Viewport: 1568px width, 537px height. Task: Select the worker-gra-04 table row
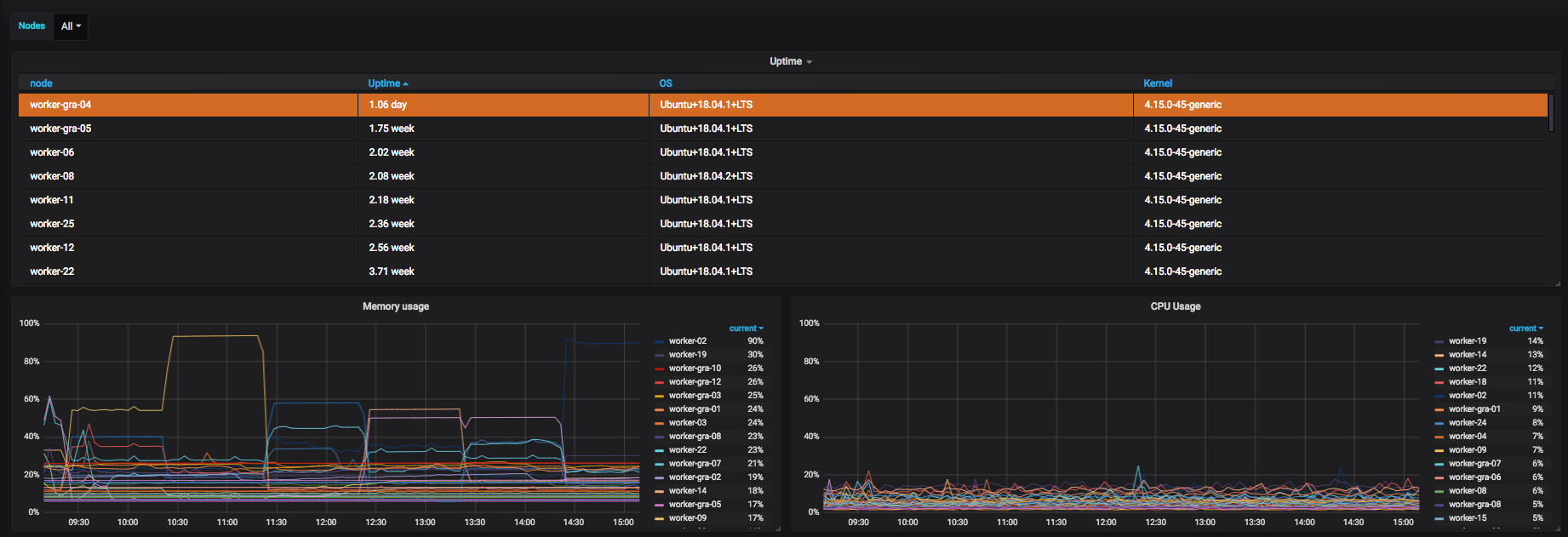[x=783, y=105]
